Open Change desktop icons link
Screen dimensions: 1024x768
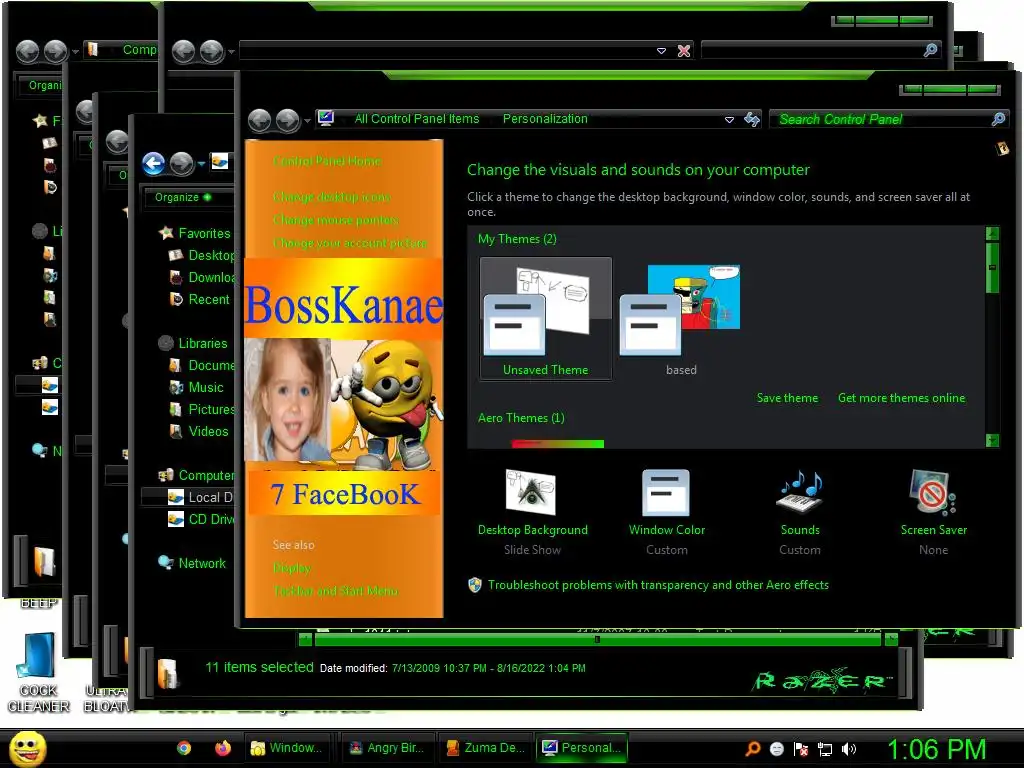332,197
